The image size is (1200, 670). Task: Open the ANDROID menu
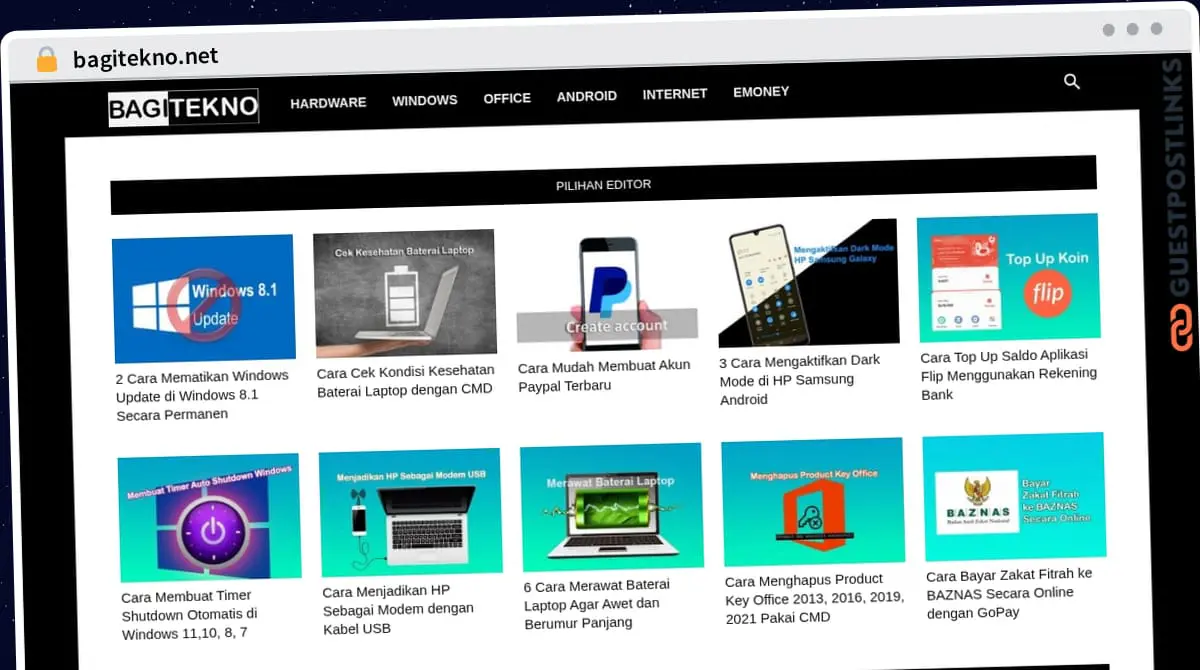pos(587,96)
